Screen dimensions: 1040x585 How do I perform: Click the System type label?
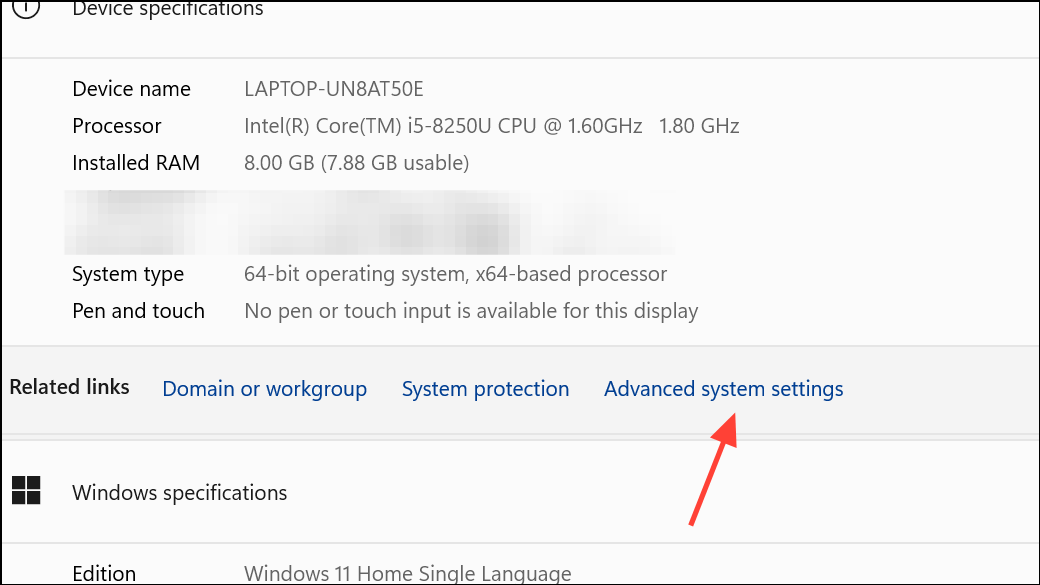(128, 274)
